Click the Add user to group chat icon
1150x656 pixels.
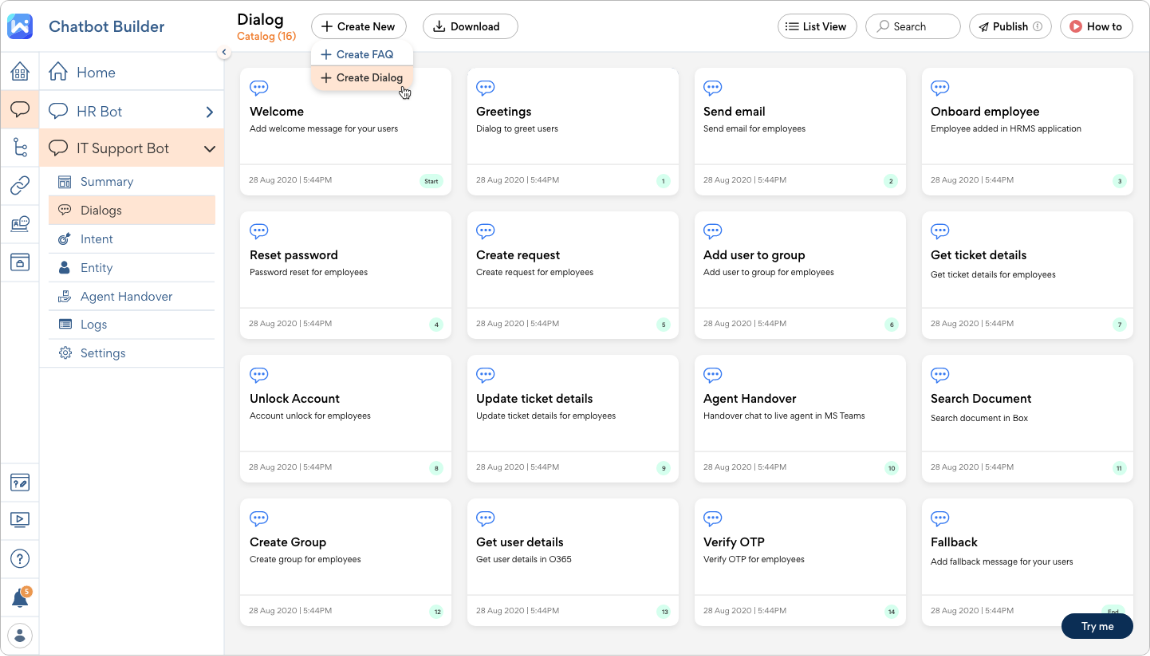pyautogui.click(x=713, y=231)
